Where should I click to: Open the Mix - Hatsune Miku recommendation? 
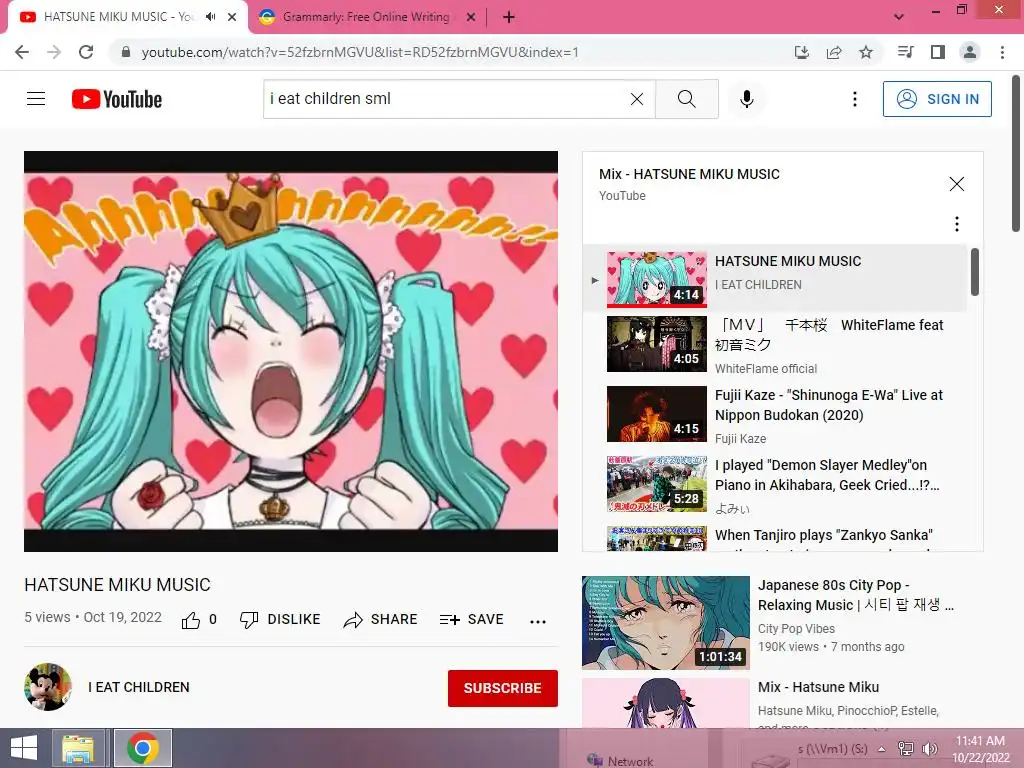pos(818,687)
